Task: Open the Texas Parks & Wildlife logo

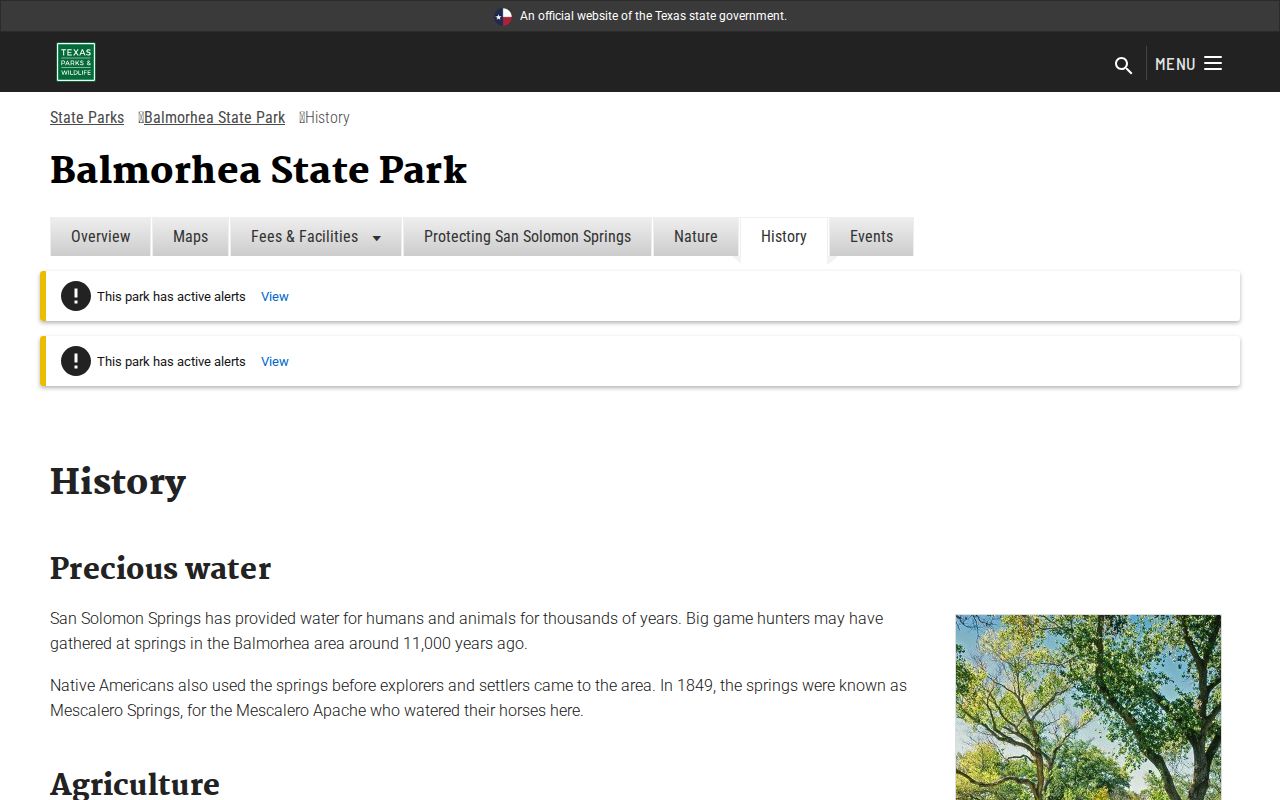Action: (76, 62)
